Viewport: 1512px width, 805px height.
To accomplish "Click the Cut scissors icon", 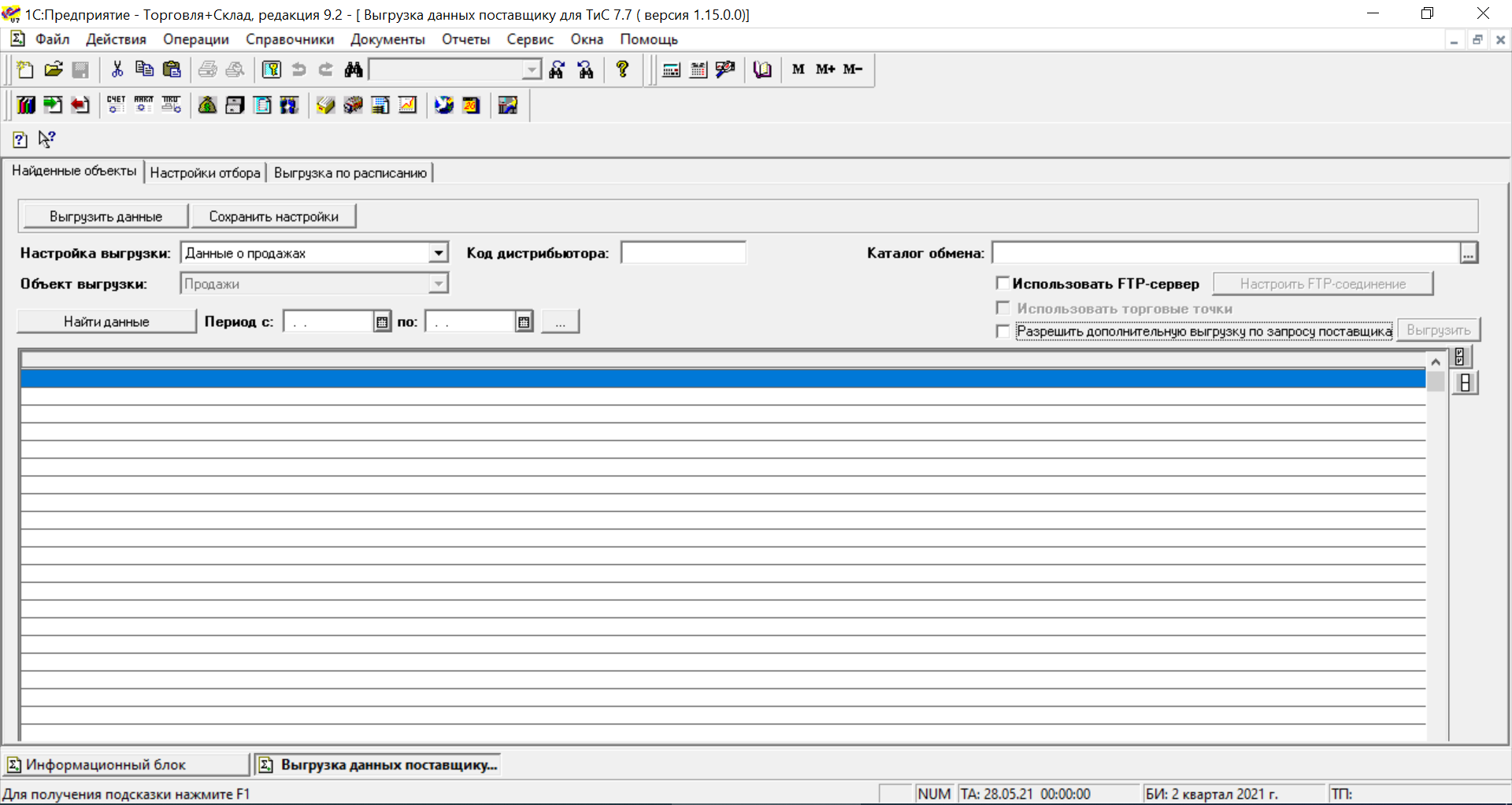I will click(117, 69).
